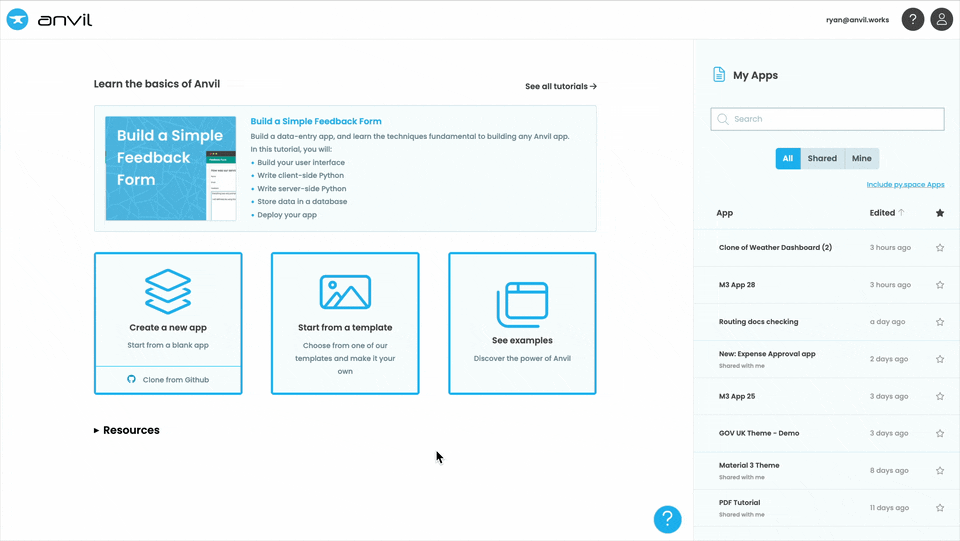Click Include py.space Apps link
Screen dimensions: 960x541
[x=905, y=184]
